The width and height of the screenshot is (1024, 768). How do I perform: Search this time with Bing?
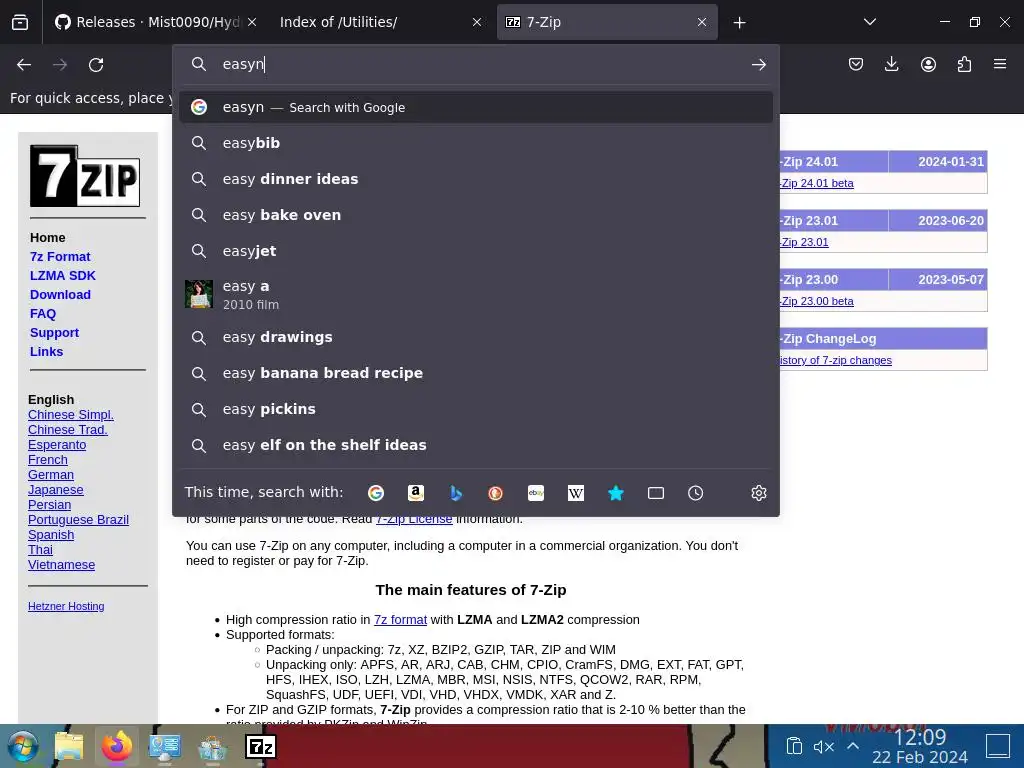456,493
